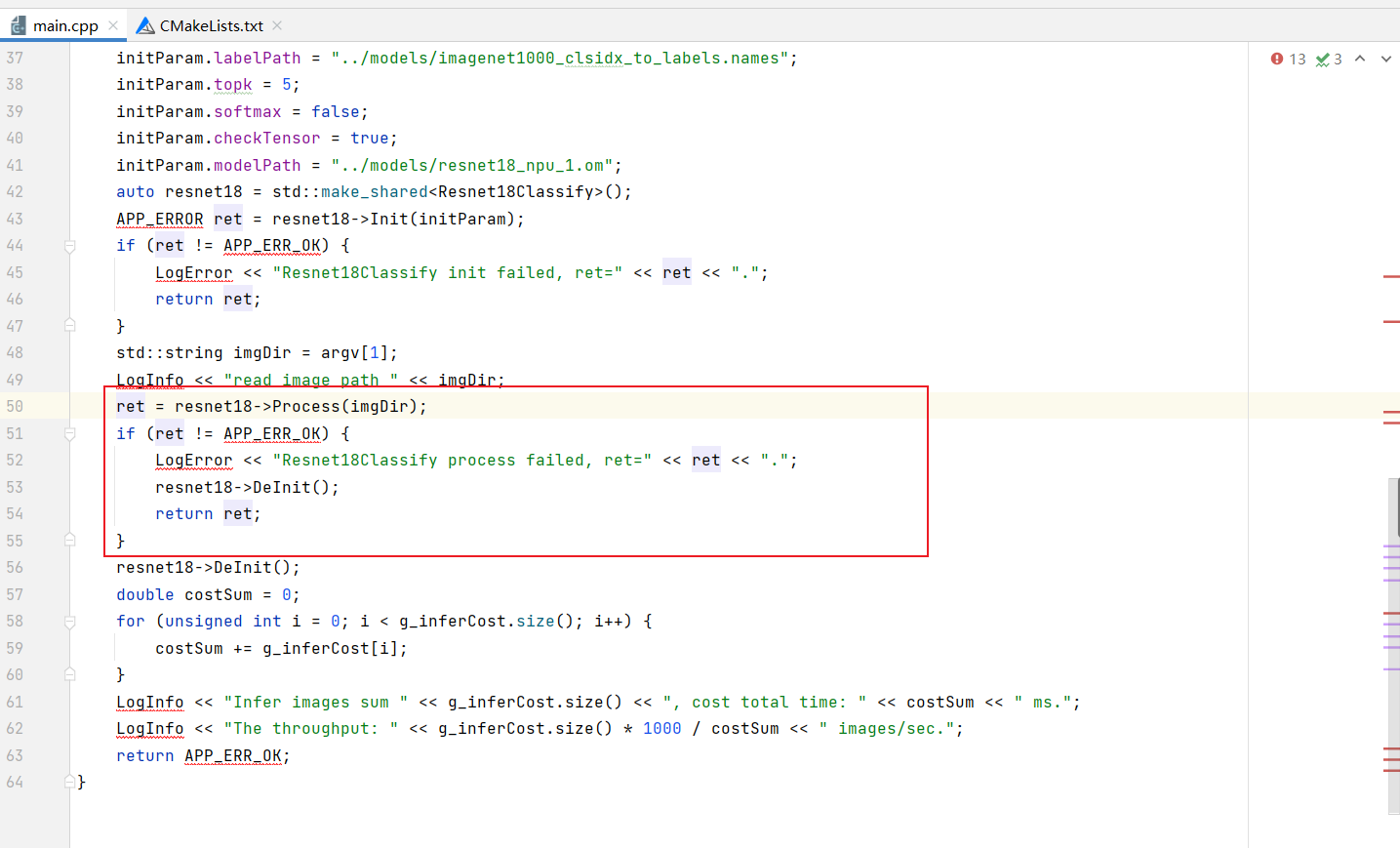
Task: Click 'softmax' on line 39
Action: click(x=248, y=112)
